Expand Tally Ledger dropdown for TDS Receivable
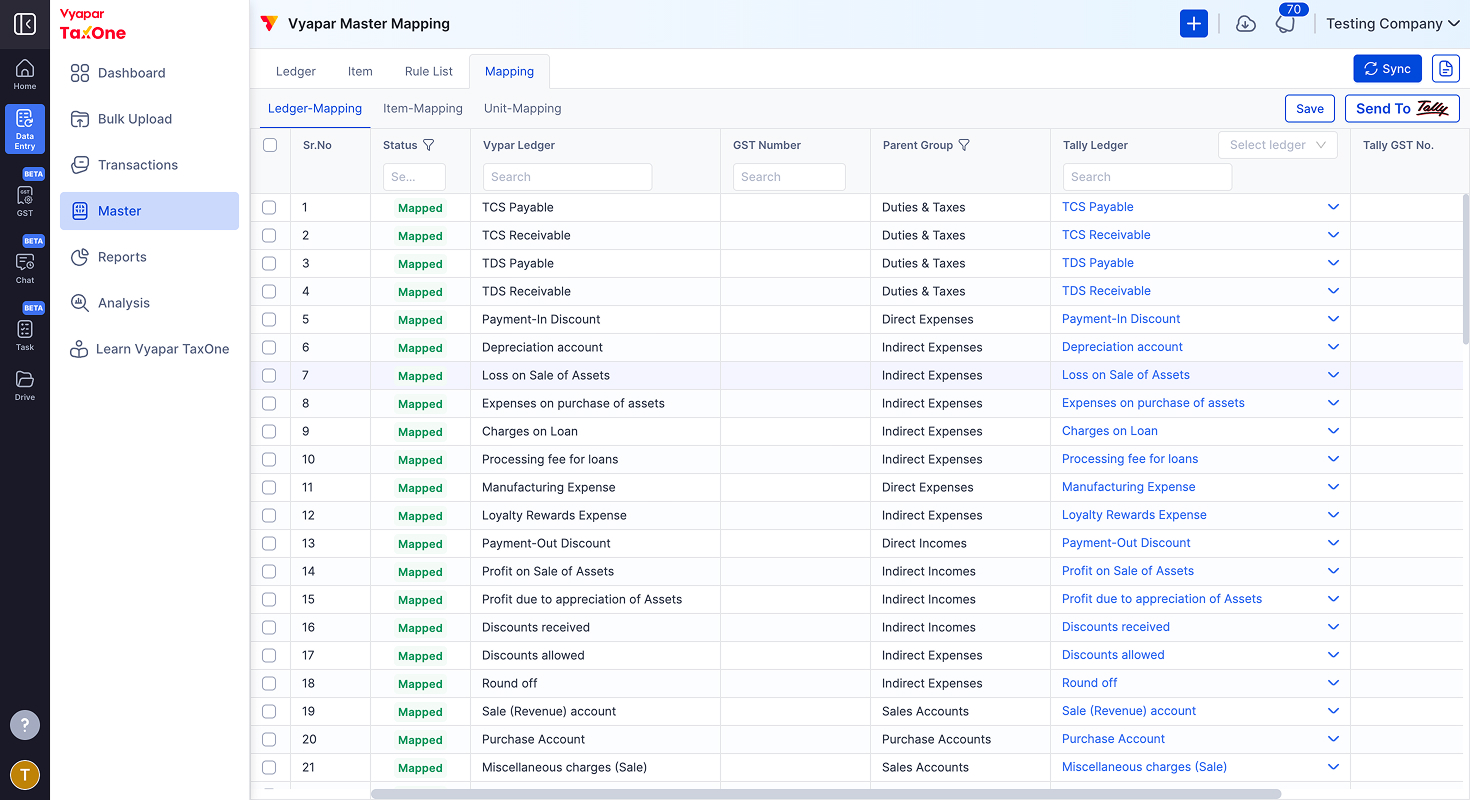The image size is (1470, 800). [x=1333, y=291]
